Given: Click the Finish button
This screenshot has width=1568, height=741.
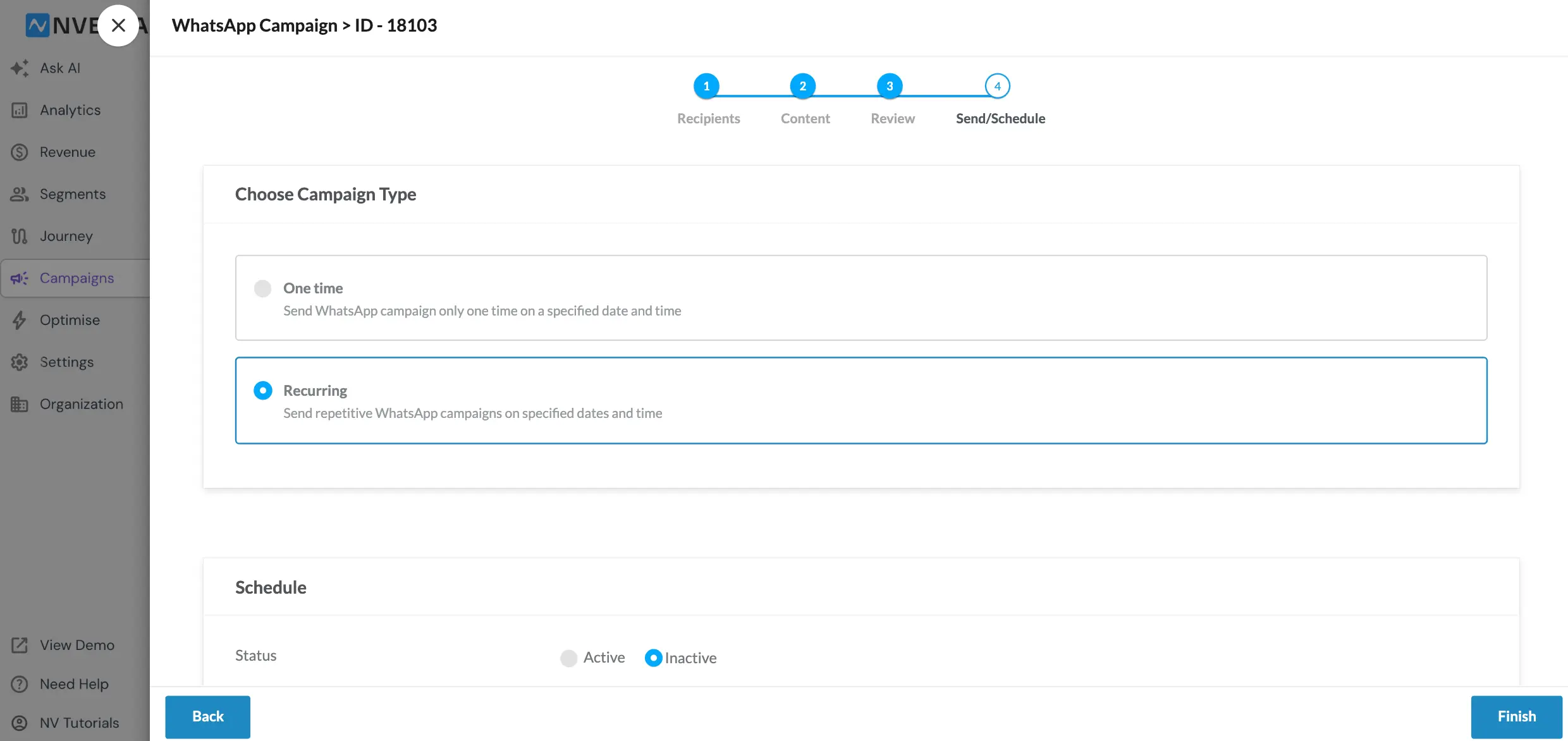Looking at the screenshot, I should click(x=1516, y=716).
